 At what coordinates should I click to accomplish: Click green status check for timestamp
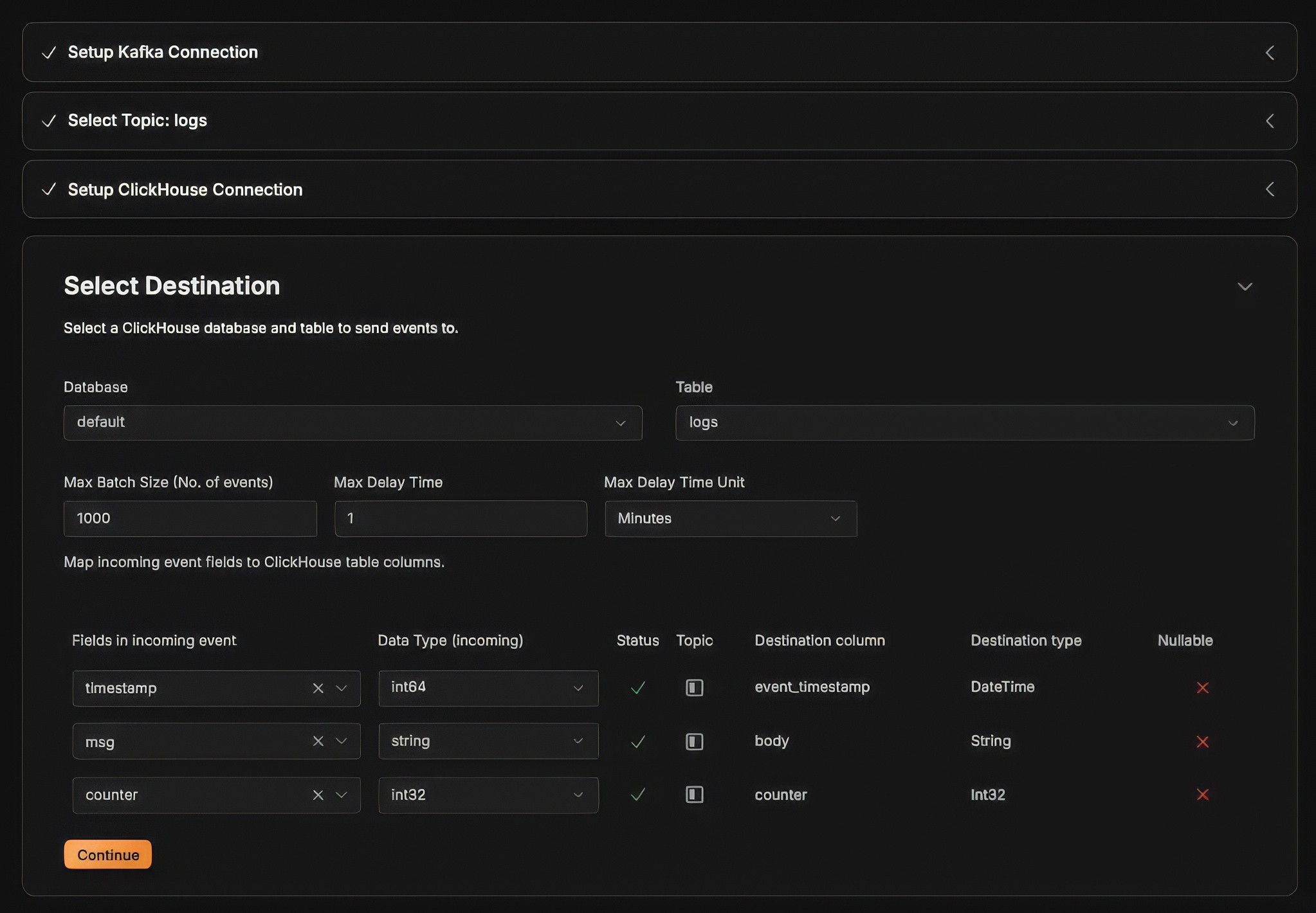(x=637, y=688)
